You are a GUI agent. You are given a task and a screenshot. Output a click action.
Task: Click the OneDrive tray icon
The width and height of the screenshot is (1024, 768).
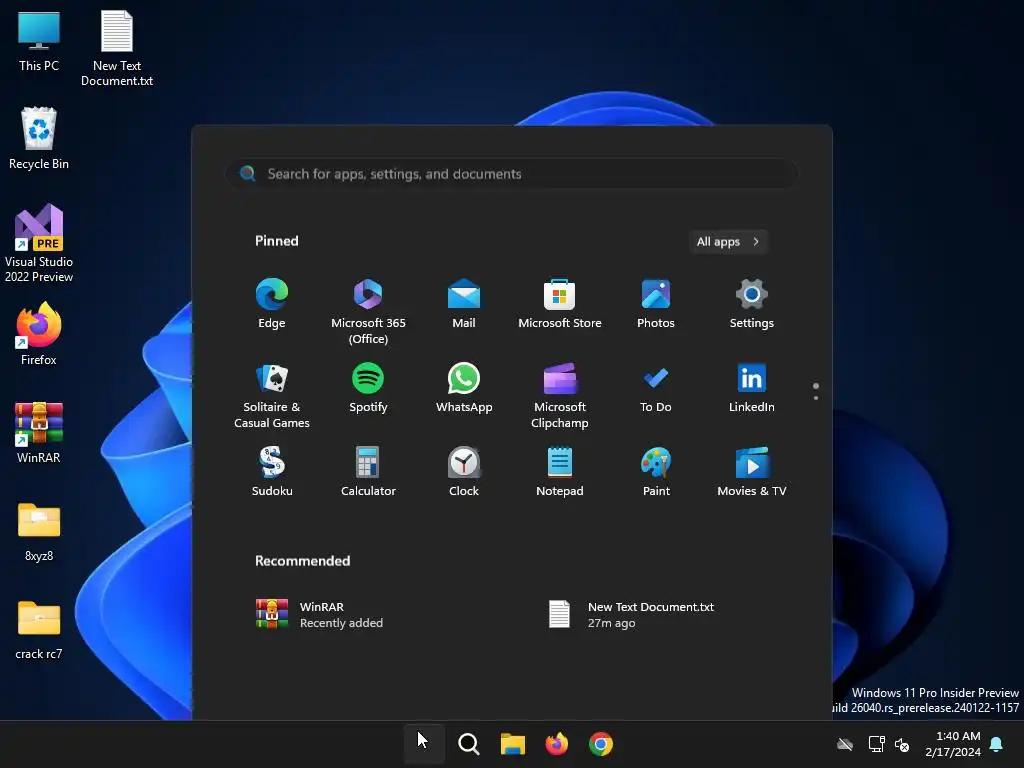(845, 744)
